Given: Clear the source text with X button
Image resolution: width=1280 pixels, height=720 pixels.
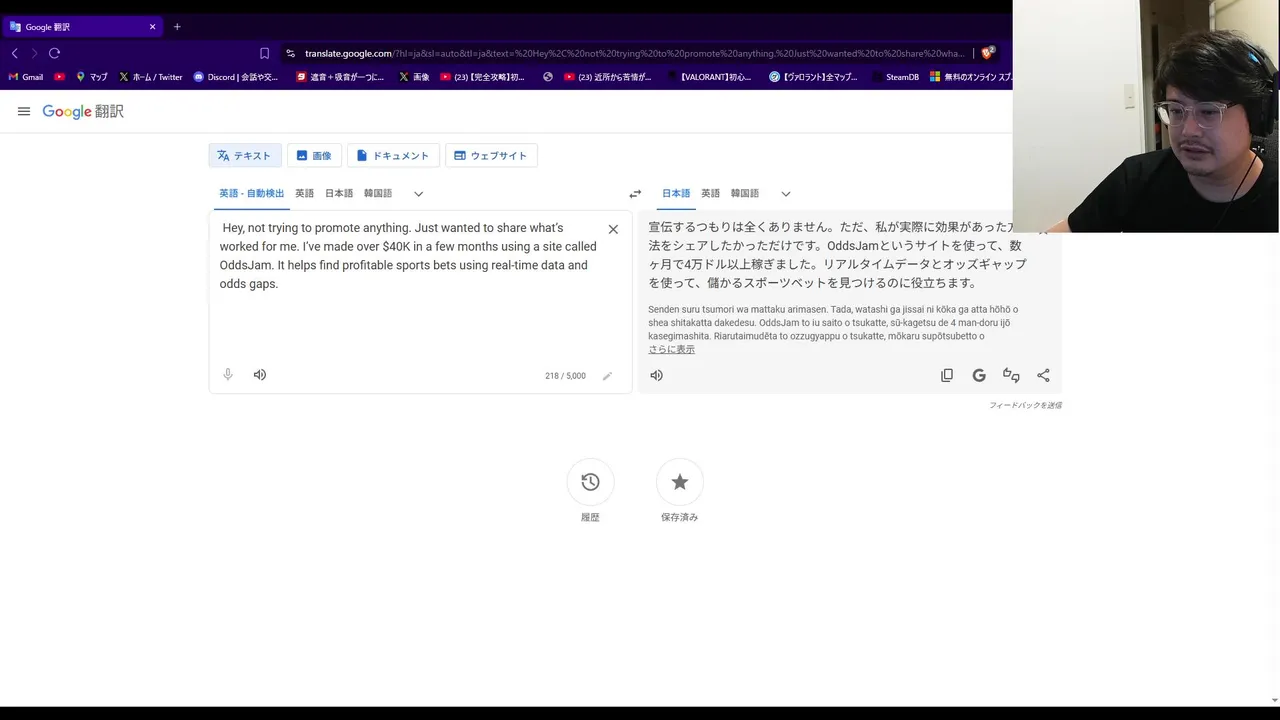Looking at the screenshot, I should (613, 229).
